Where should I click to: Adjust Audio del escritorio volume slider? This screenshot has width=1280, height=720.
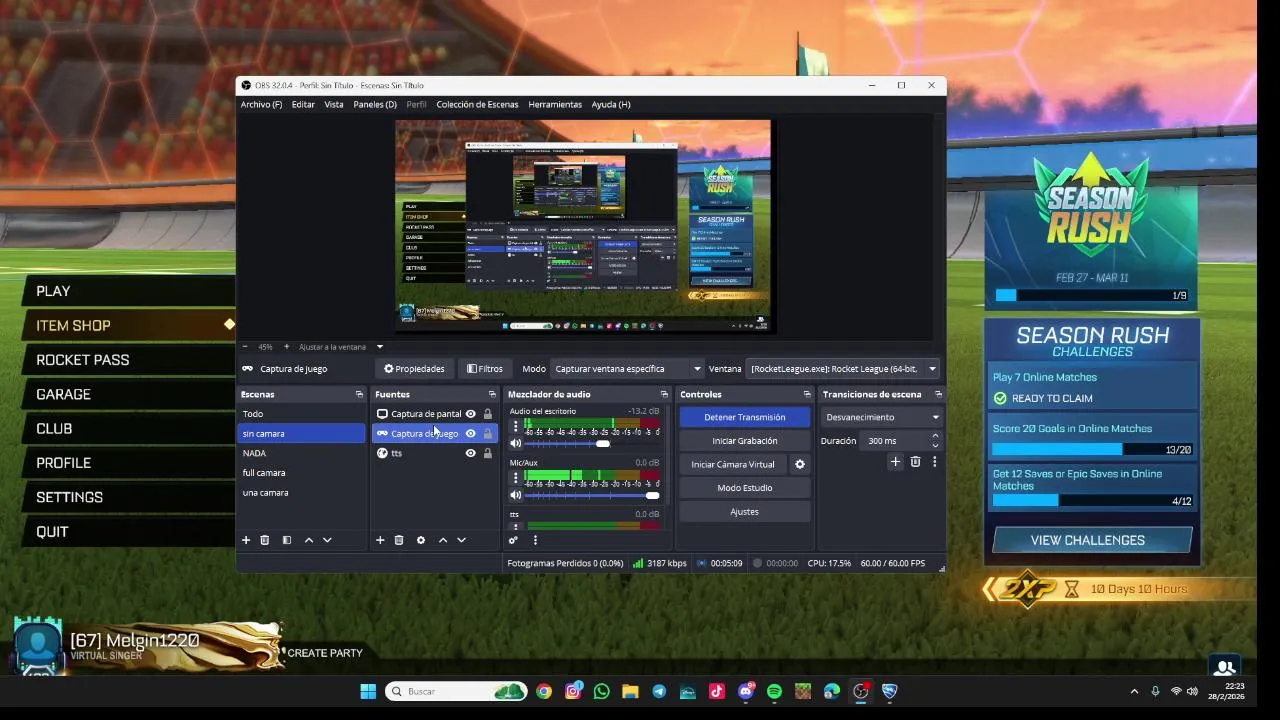coord(592,443)
